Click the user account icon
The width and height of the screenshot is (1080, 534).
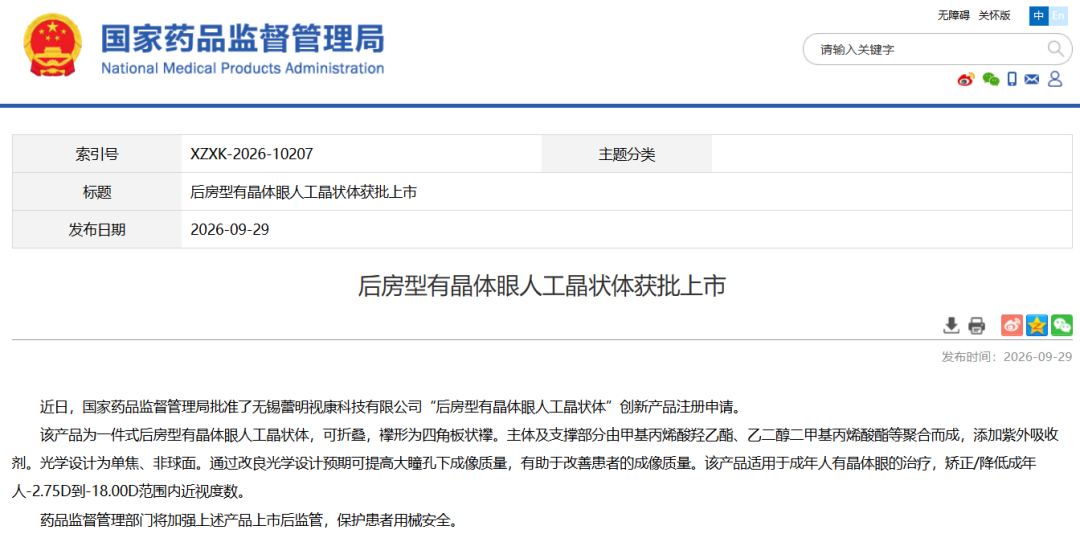[x=1055, y=79]
